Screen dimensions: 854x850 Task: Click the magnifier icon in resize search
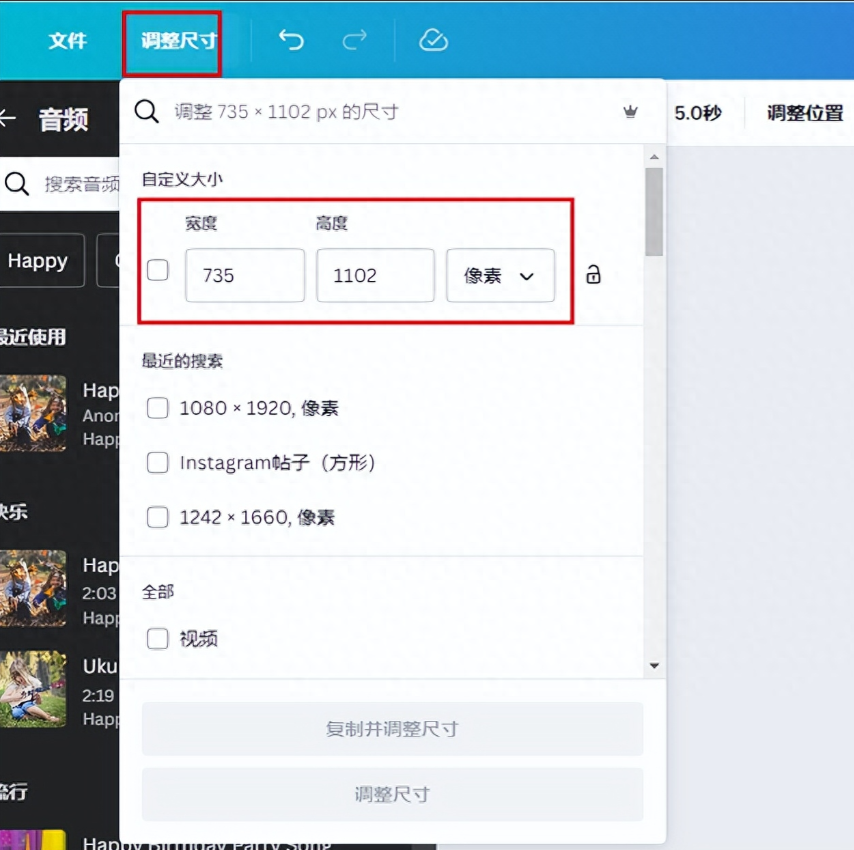pyautogui.click(x=147, y=111)
